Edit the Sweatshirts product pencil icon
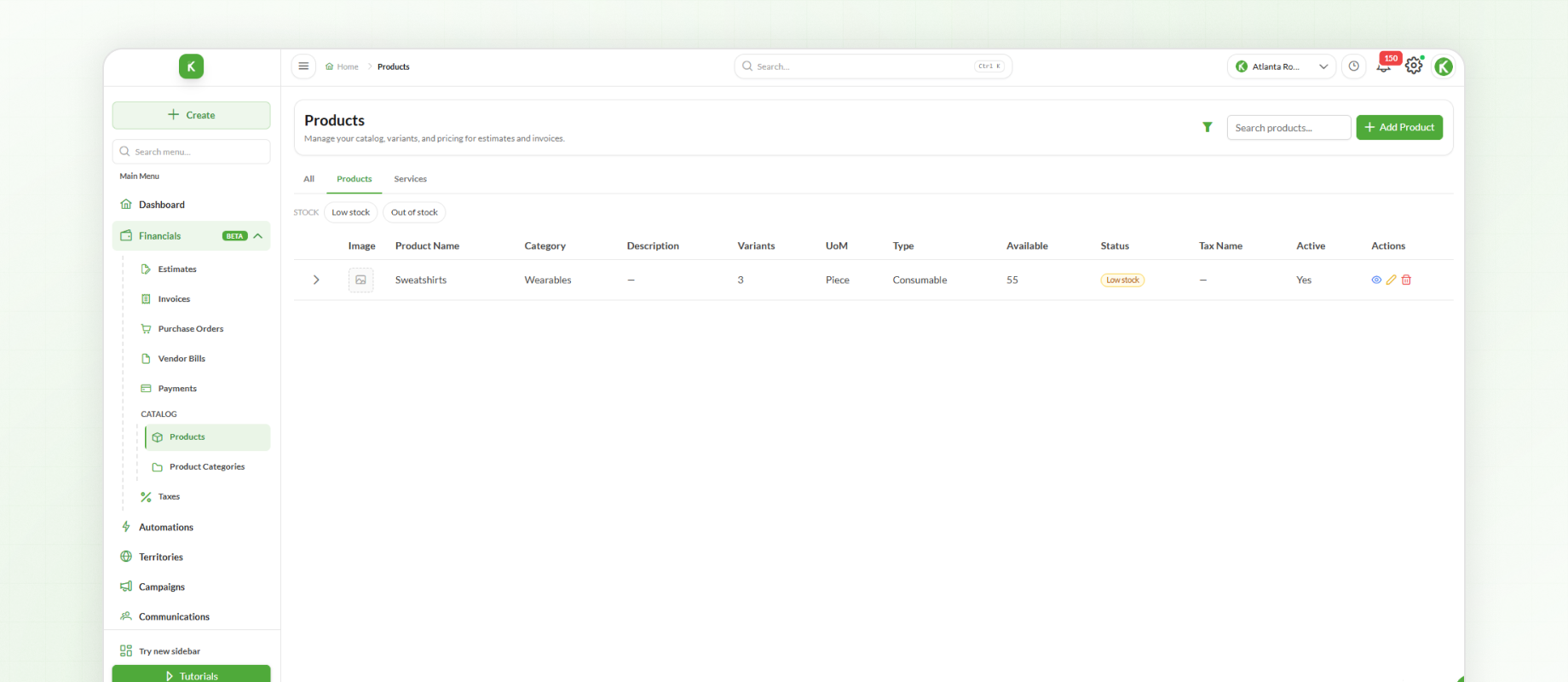 pos(1391,280)
